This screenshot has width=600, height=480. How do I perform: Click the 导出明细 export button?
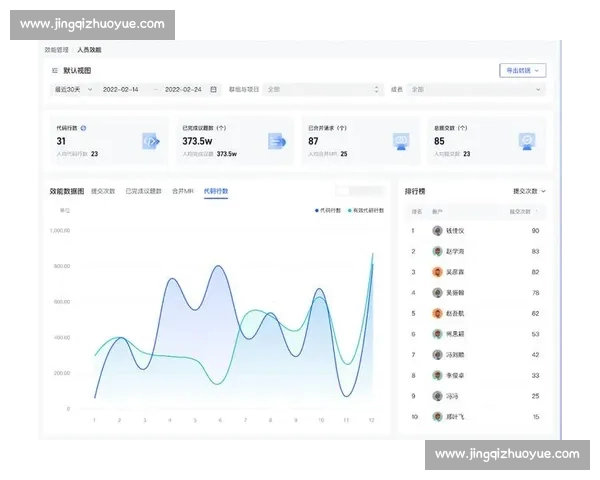click(x=522, y=71)
